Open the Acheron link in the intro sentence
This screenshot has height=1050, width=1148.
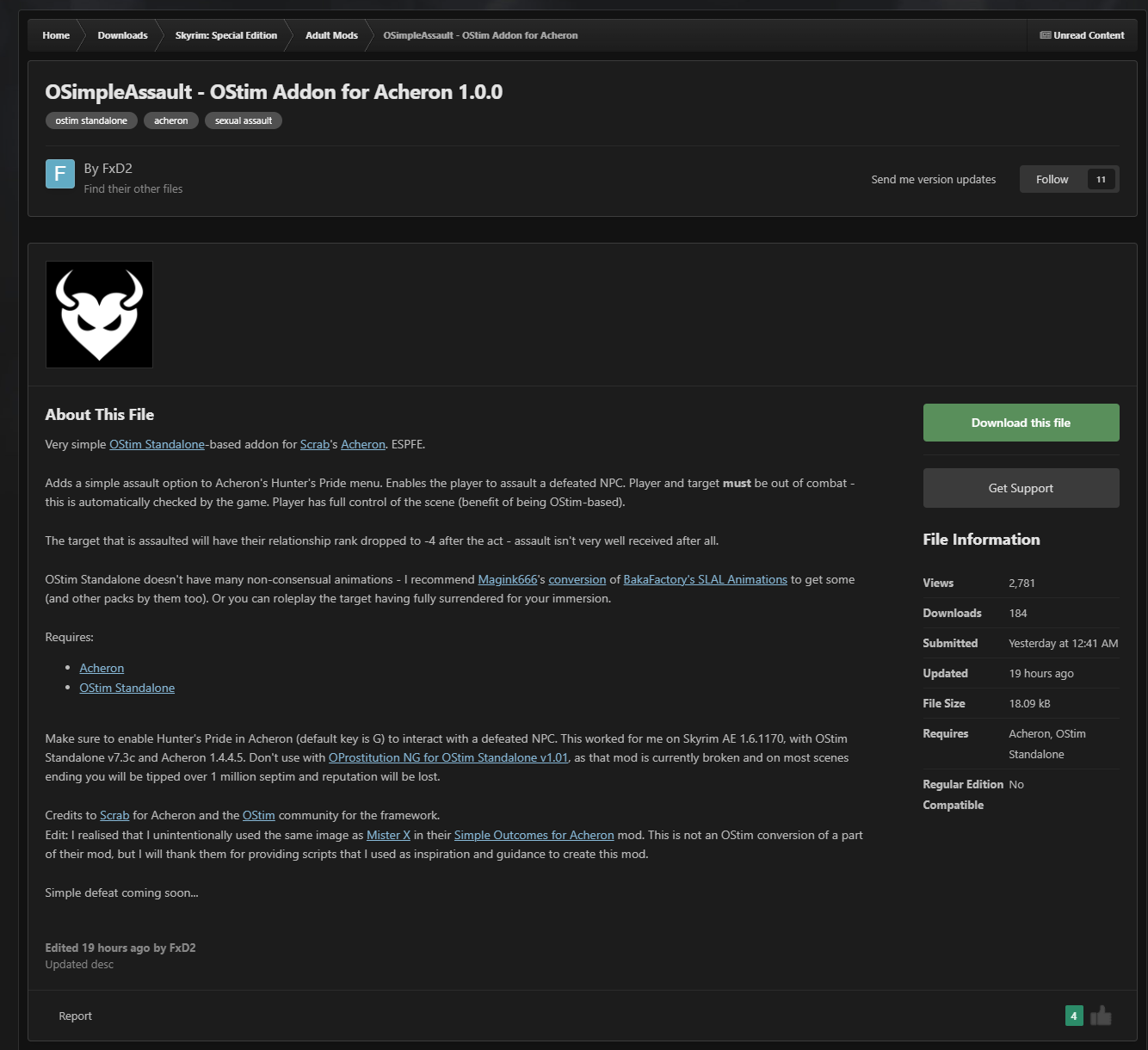pyautogui.click(x=363, y=445)
